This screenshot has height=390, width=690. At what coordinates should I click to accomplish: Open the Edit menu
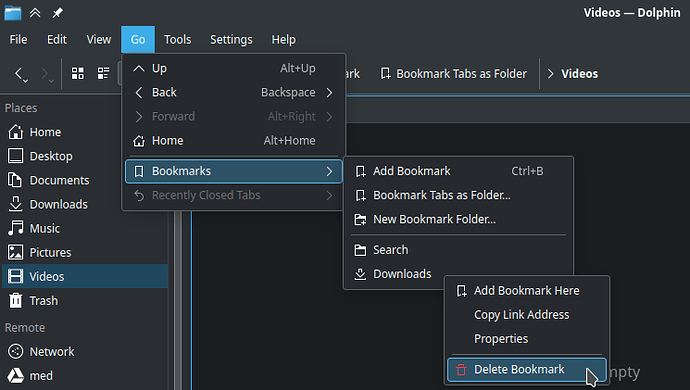[x=57, y=40]
